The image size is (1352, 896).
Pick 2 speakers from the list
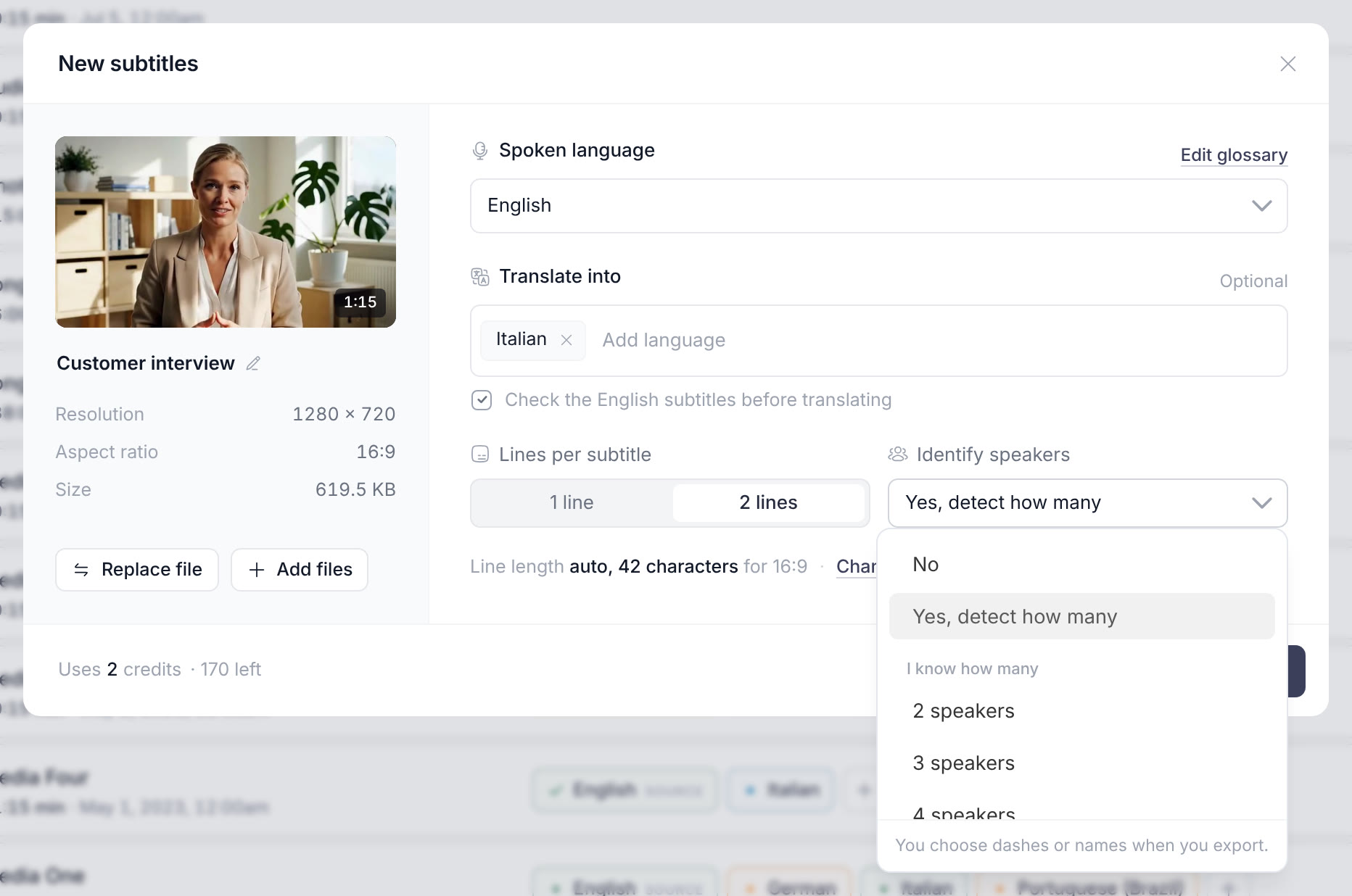1081,711
